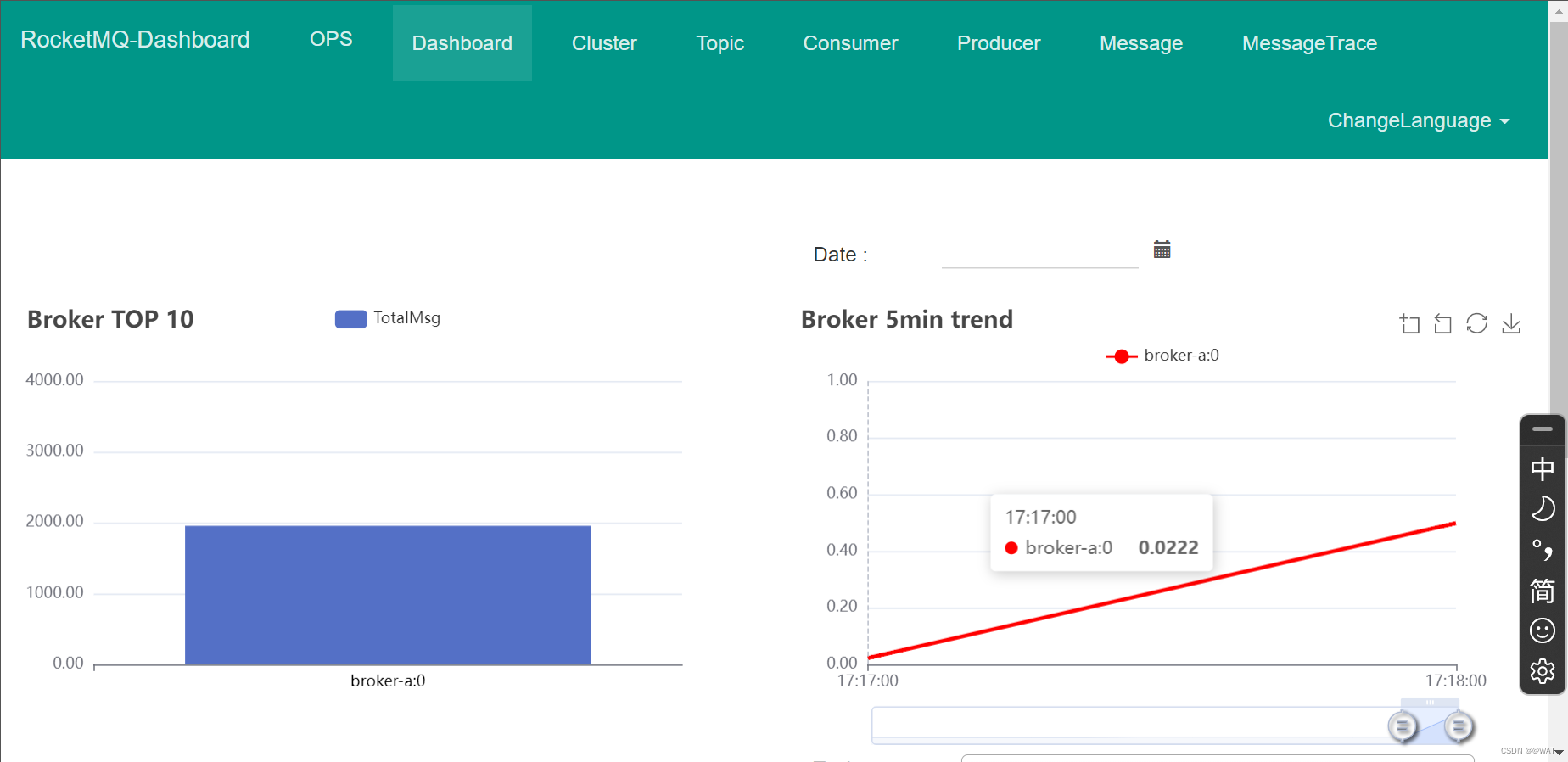
Task: Click the red broker-a:0 trend line
Action: (1162, 591)
